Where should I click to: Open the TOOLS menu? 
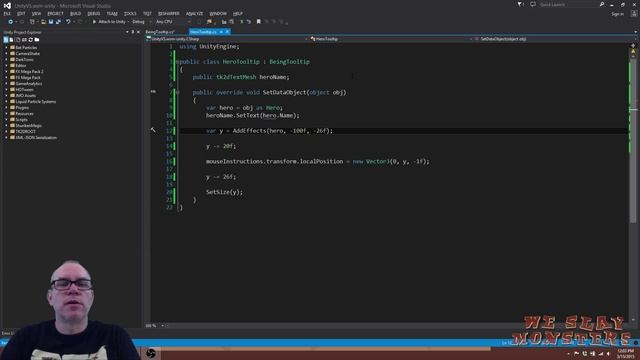click(x=130, y=14)
